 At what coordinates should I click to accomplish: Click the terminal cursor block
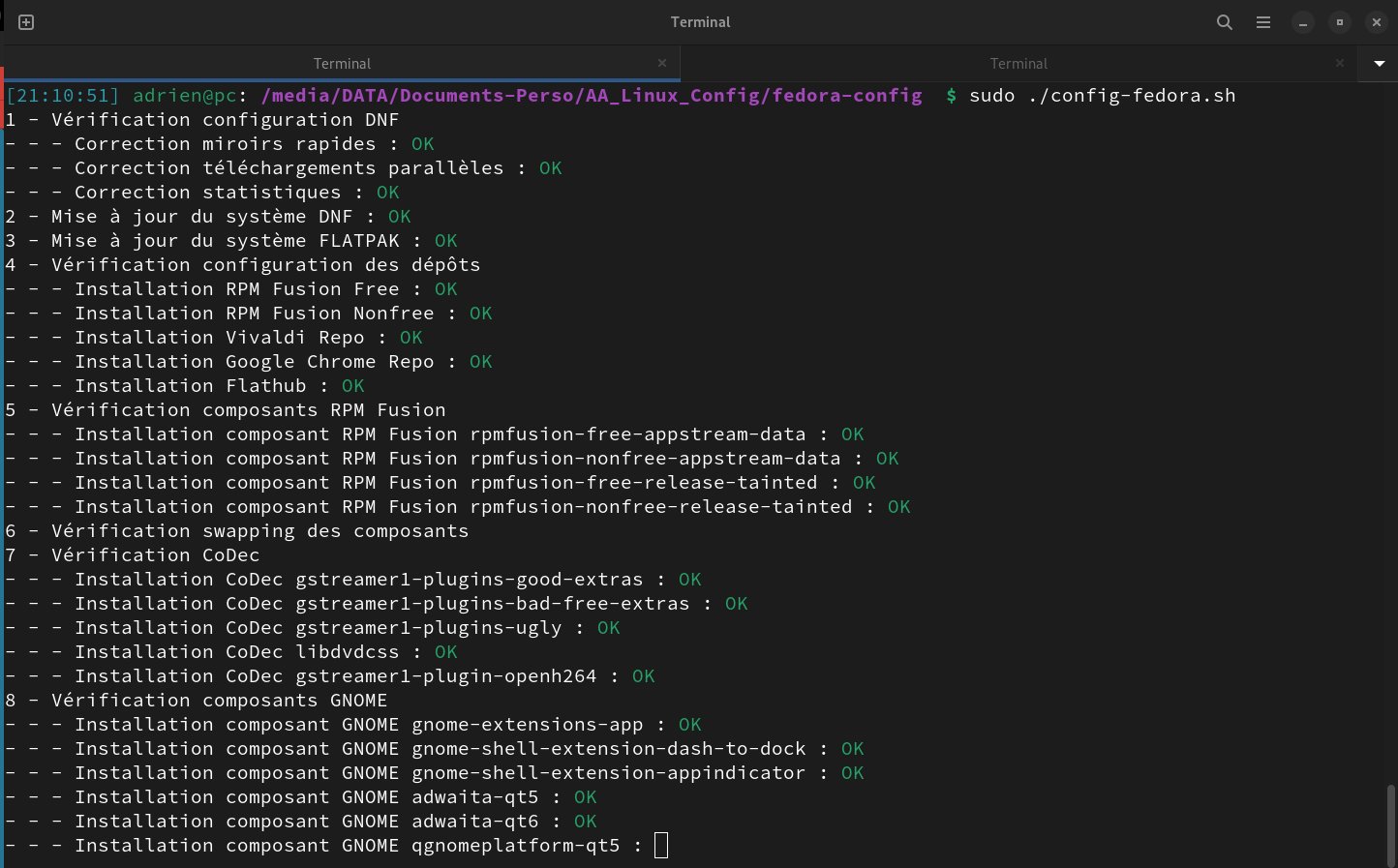click(x=661, y=846)
